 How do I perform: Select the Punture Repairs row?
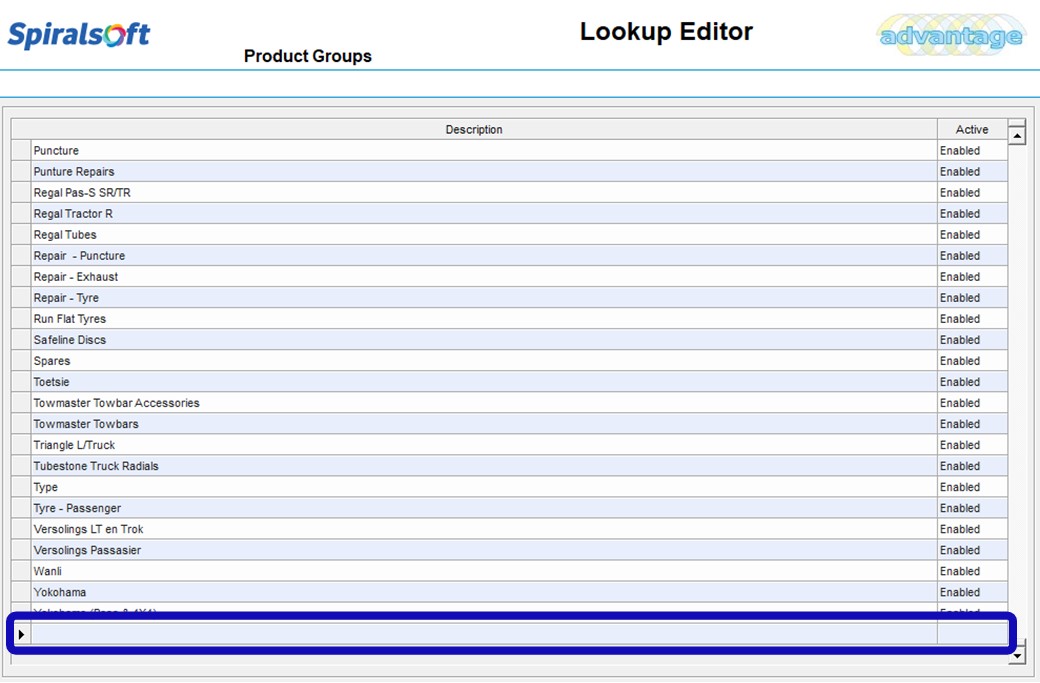click(x=509, y=172)
